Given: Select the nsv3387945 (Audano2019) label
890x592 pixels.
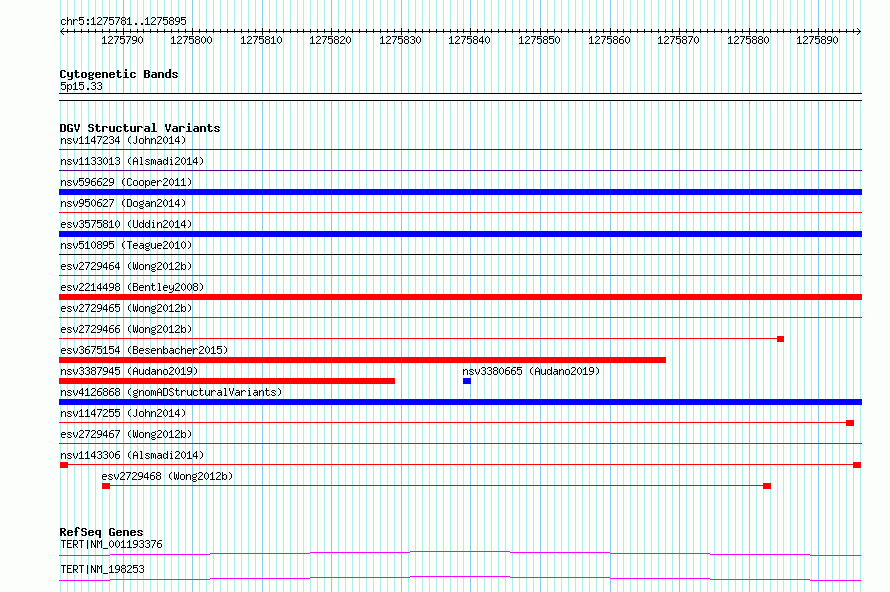Looking at the screenshot, I should coord(129,371).
